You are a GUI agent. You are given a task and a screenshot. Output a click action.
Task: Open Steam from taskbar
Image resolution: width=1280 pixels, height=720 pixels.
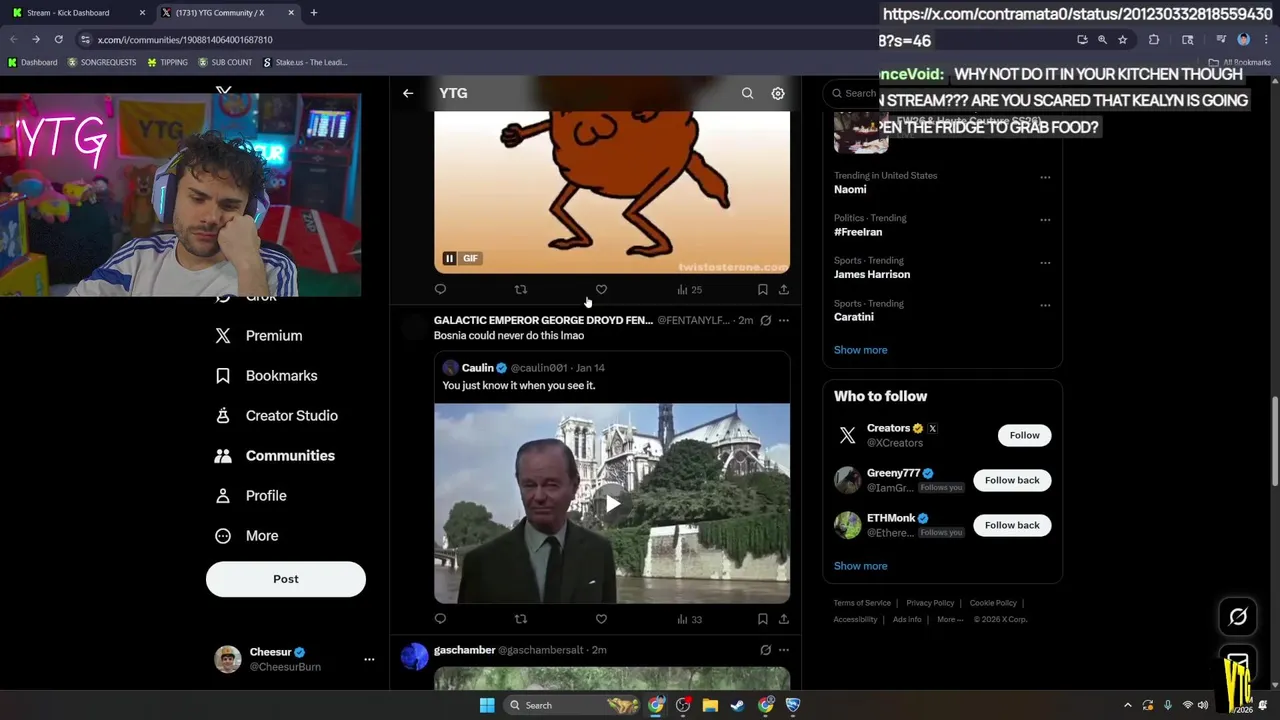click(x=737, y=705)
